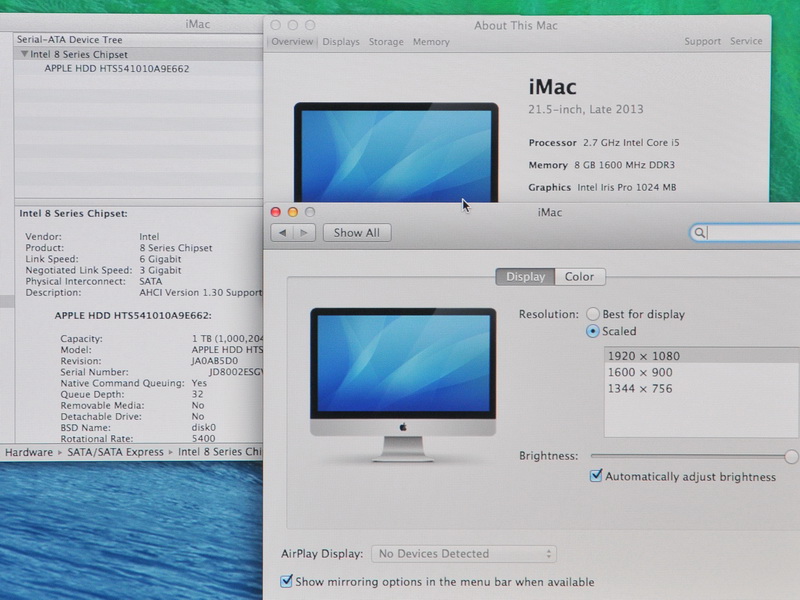
Task: Switch to the Color tab
Action: click(x=580, y=277)
